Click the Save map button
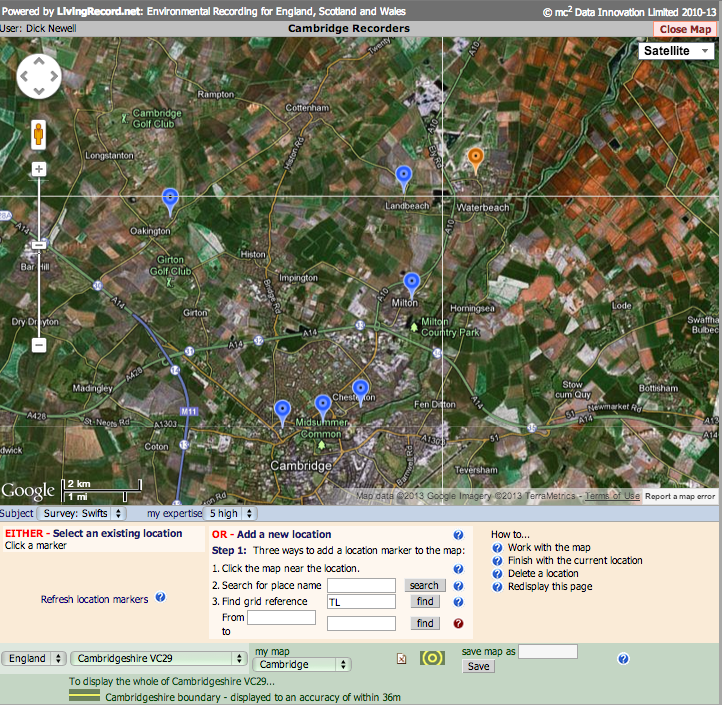 click(478, 666)
